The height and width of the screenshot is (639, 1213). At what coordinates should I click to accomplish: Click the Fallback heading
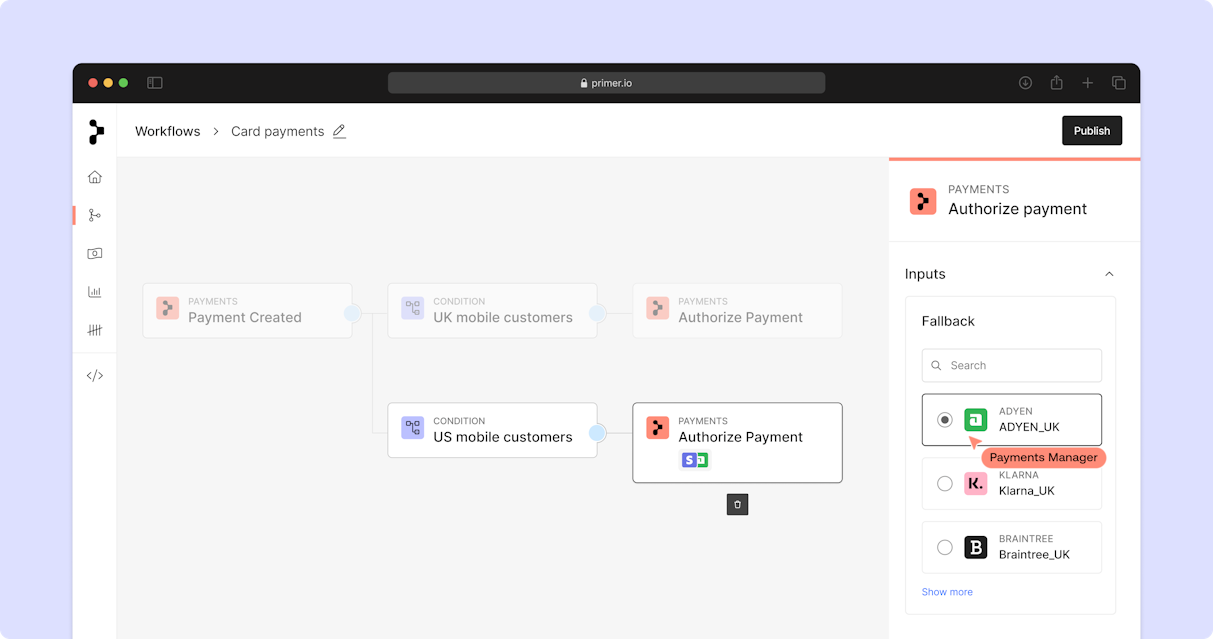click(948, 321)
